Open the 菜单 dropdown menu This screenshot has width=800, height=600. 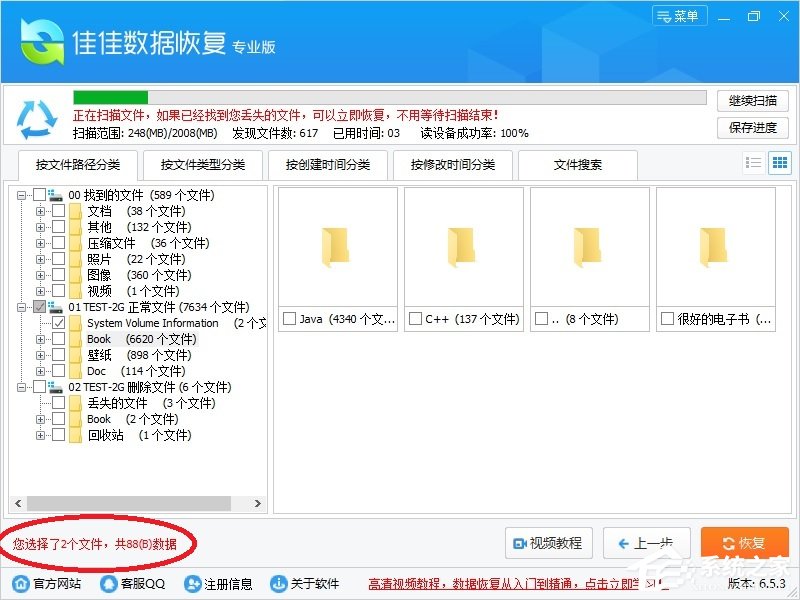click(x=679, y=15)
